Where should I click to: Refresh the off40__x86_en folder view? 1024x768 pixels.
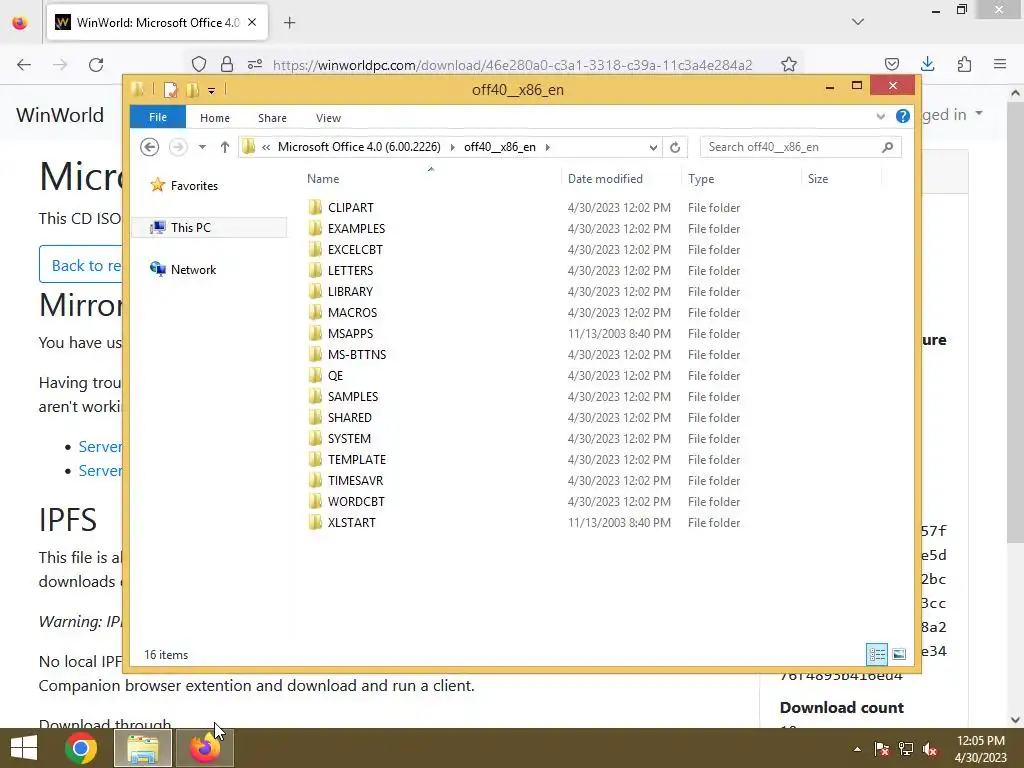click(x=675, y=147)
